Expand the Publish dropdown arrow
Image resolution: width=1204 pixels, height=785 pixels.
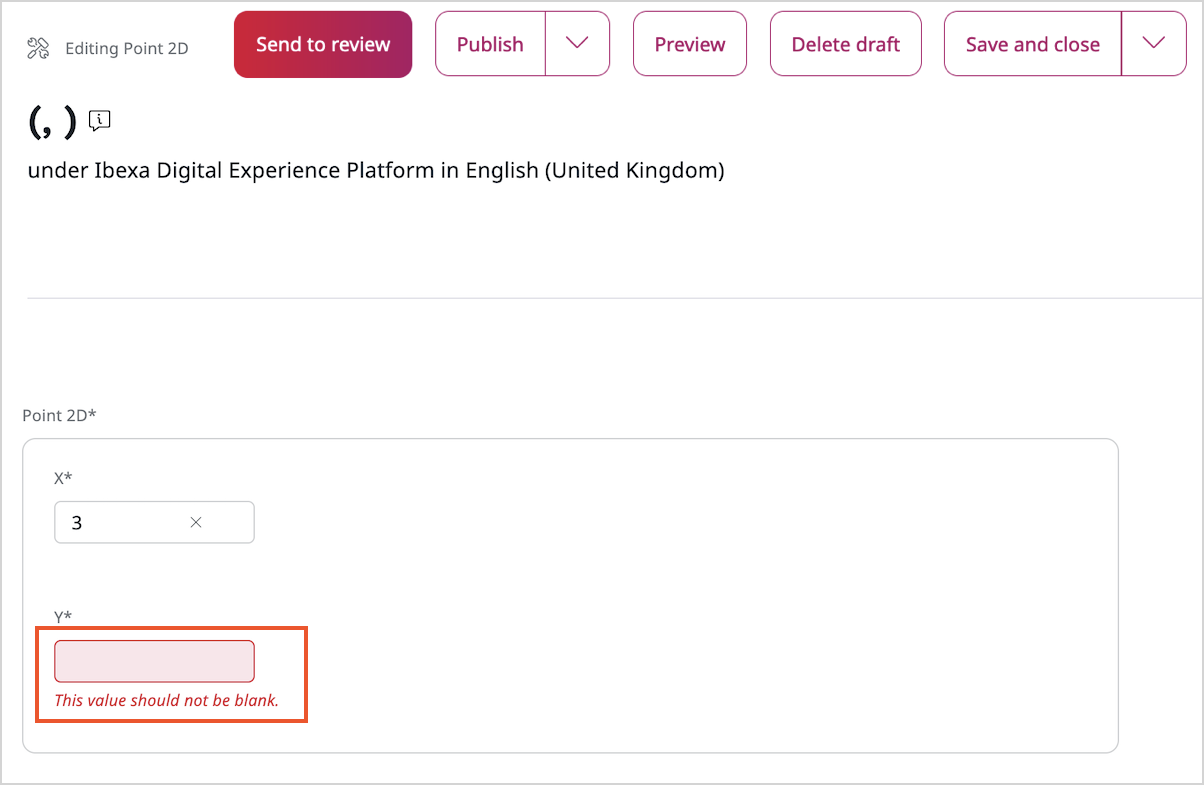pyautogui.click(x=577, y=44)
